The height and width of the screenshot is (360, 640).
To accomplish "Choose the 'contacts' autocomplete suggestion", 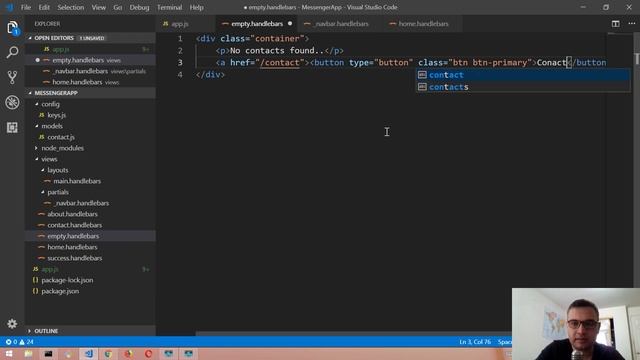I will pyautogui.click(x=523, y=87).
